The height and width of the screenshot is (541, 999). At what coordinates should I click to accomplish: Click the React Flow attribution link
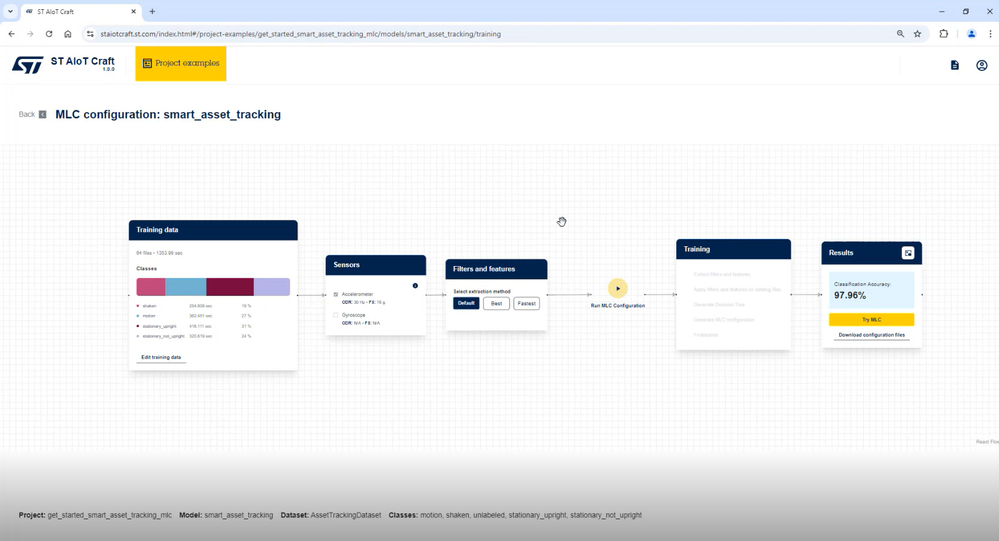(988, 442)
